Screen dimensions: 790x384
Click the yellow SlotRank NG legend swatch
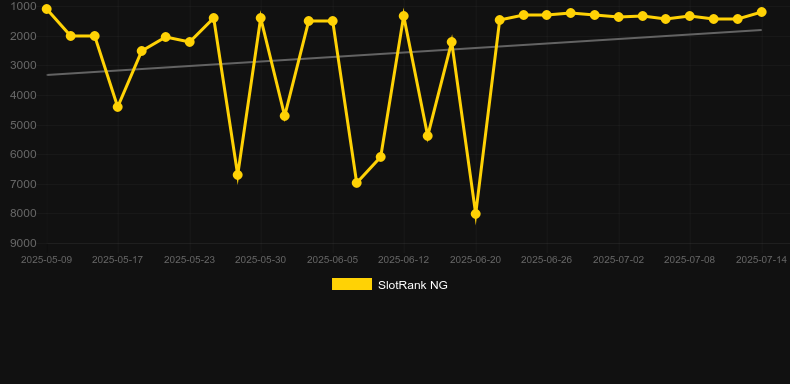coord(352,284)
